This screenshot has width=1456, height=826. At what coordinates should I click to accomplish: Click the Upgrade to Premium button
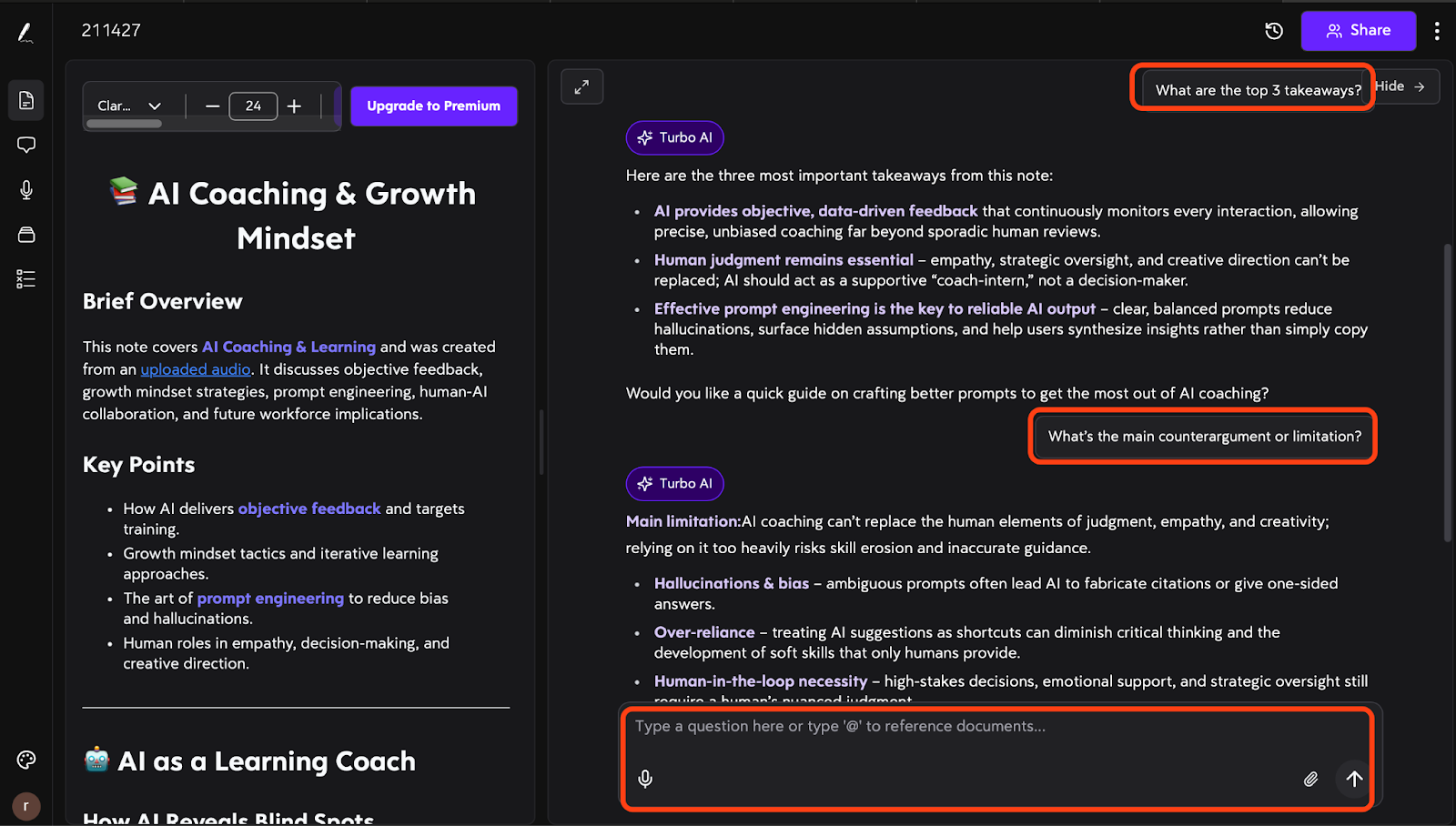[434, 106]
